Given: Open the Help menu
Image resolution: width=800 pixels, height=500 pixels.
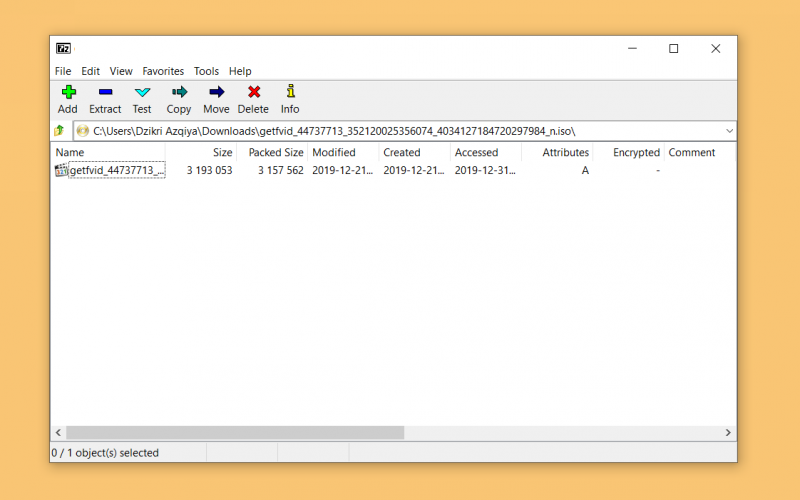Looking at the screenshot, I should click(x=240, y=71).
